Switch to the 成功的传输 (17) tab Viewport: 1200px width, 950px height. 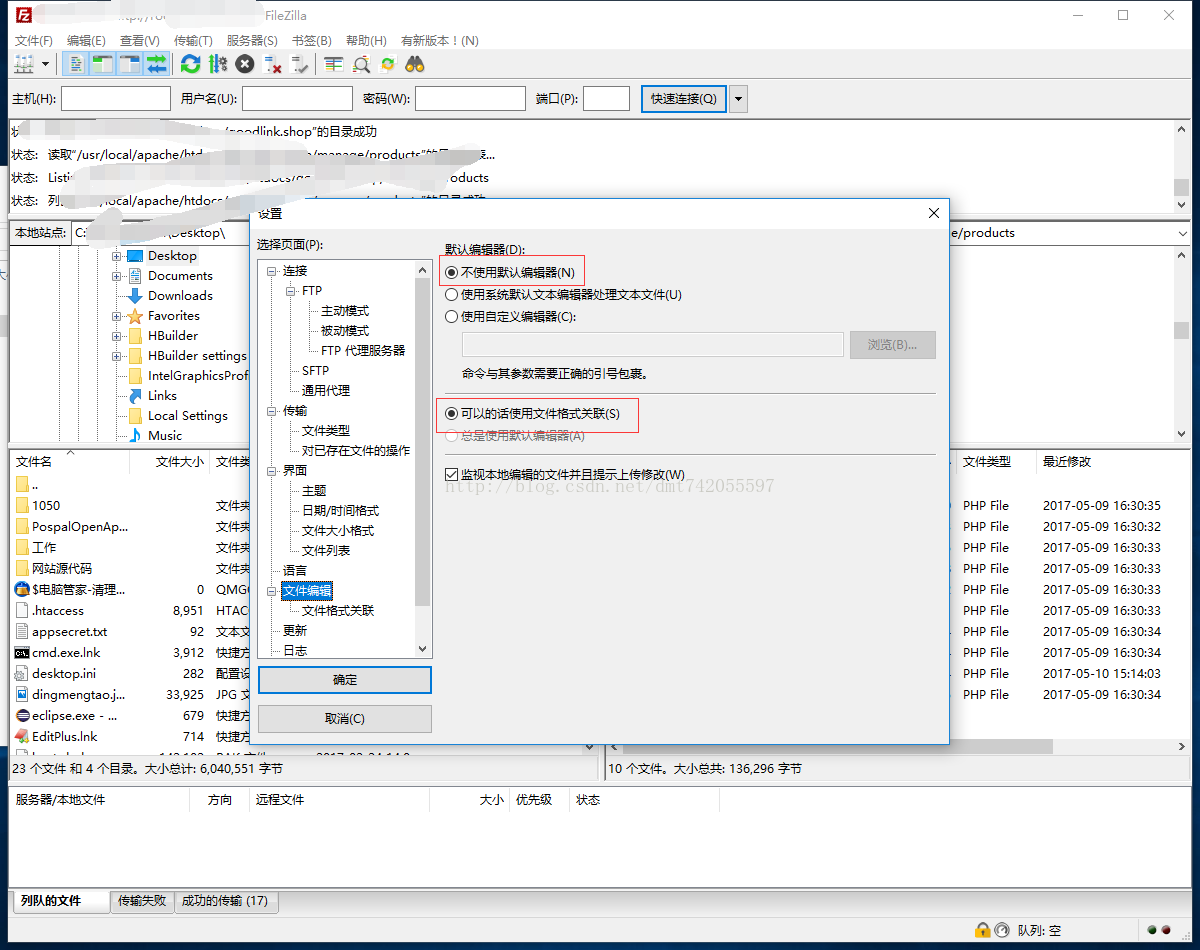point(224,901)
